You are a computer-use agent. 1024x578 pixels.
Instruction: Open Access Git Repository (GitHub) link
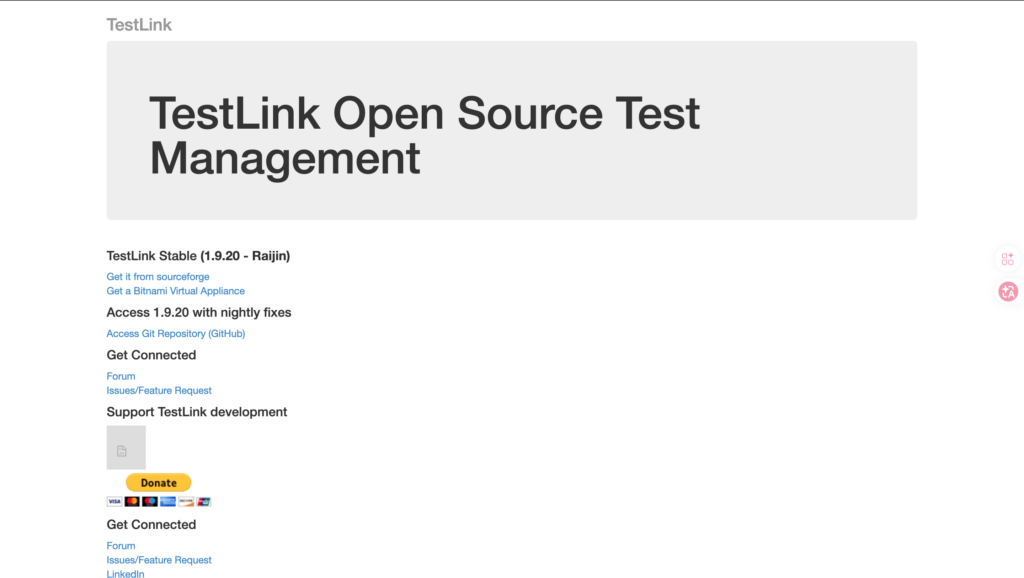pyautogui.click(x=175, y=334)
